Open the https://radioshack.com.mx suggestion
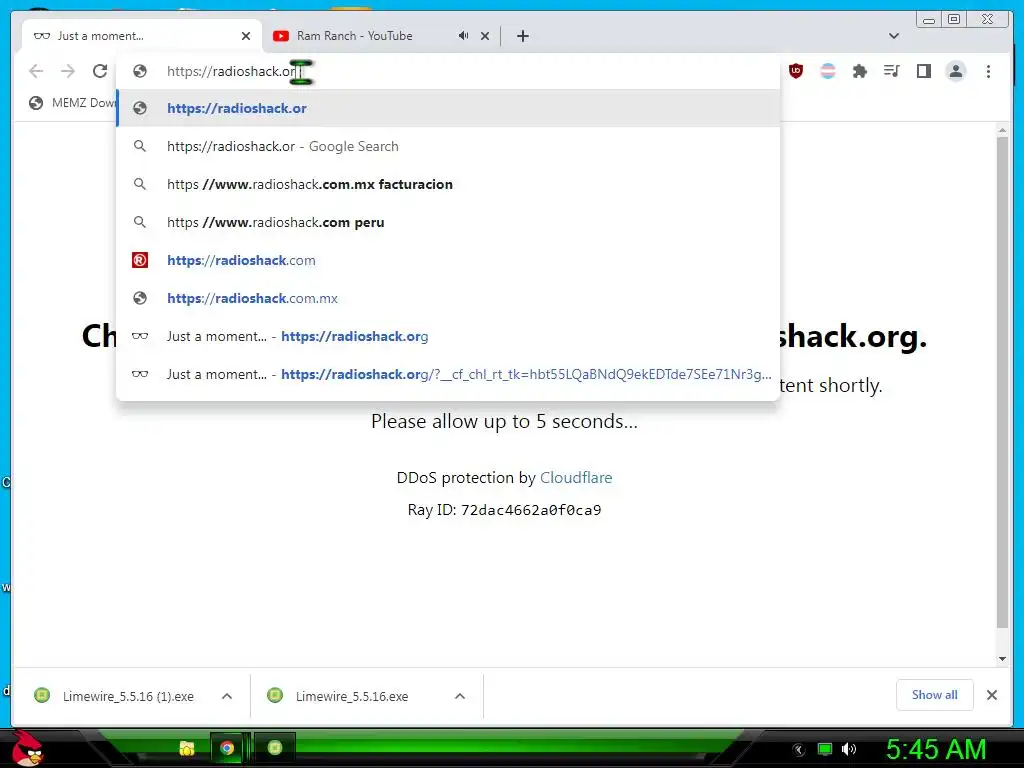Viewport: 1024px width, 768px height. pos(448,298)
